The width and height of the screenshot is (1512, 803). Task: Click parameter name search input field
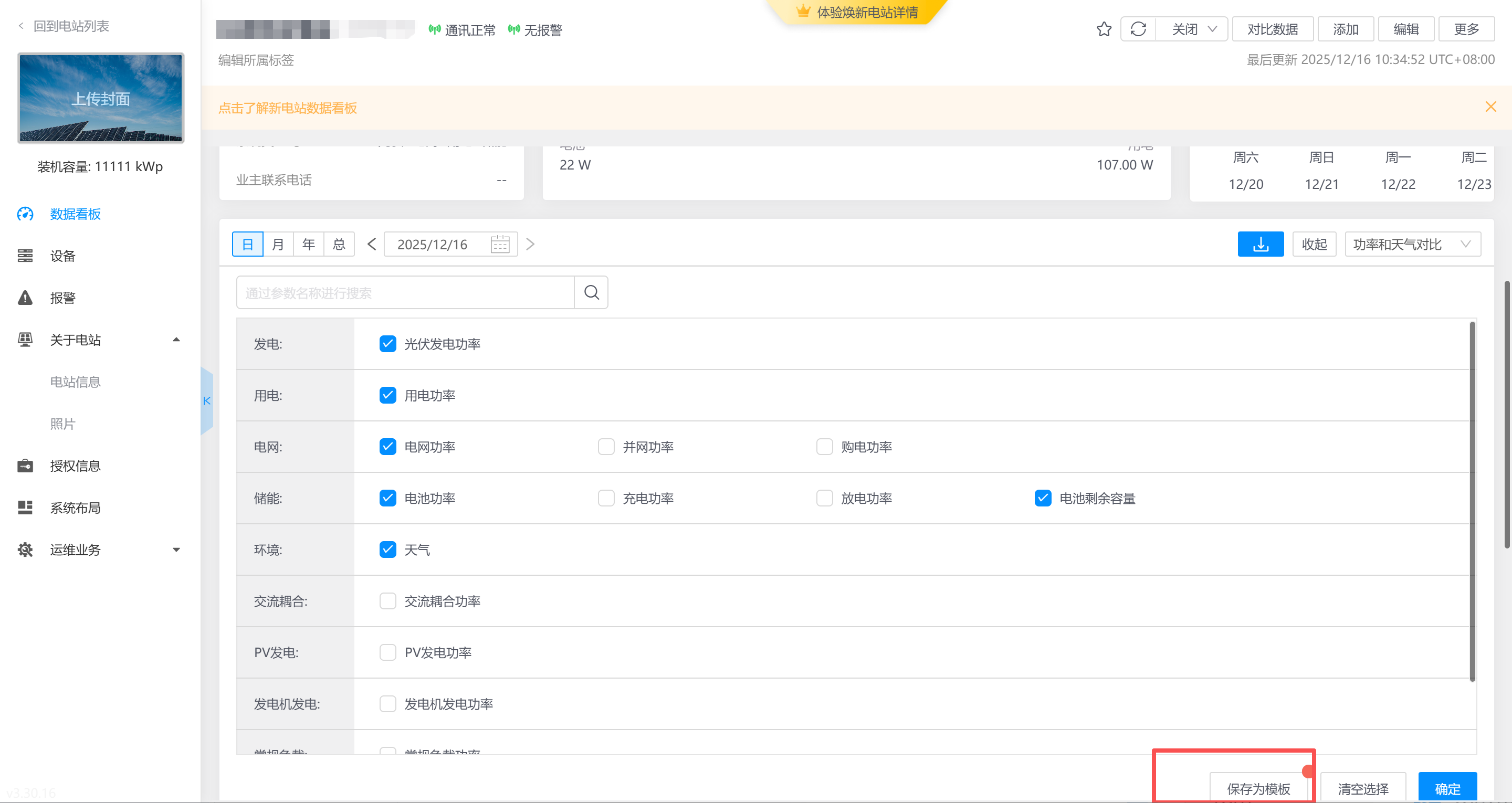coord(405,292)
